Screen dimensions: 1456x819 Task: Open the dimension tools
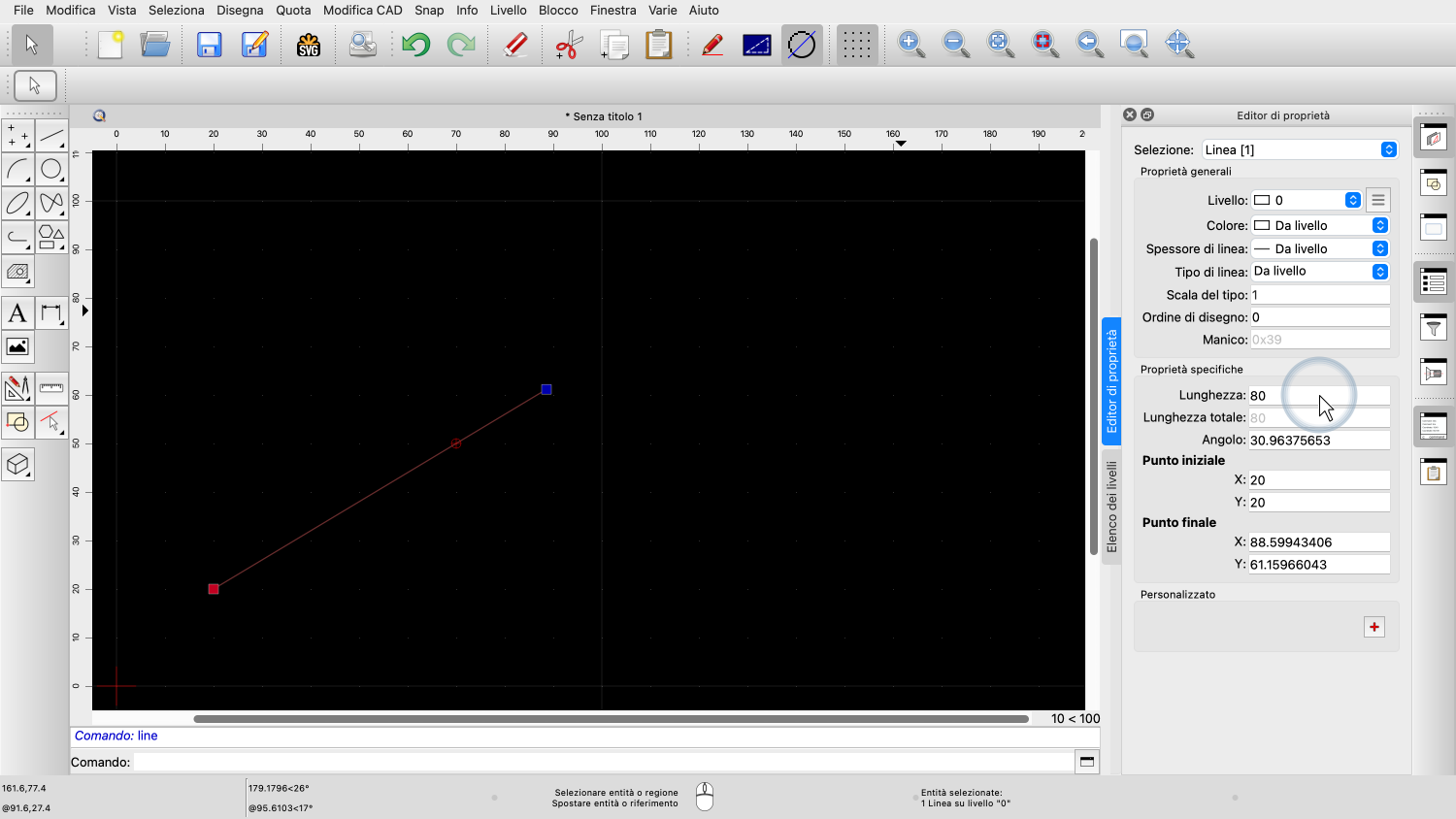pyautogui.click(x=51, y=313)
